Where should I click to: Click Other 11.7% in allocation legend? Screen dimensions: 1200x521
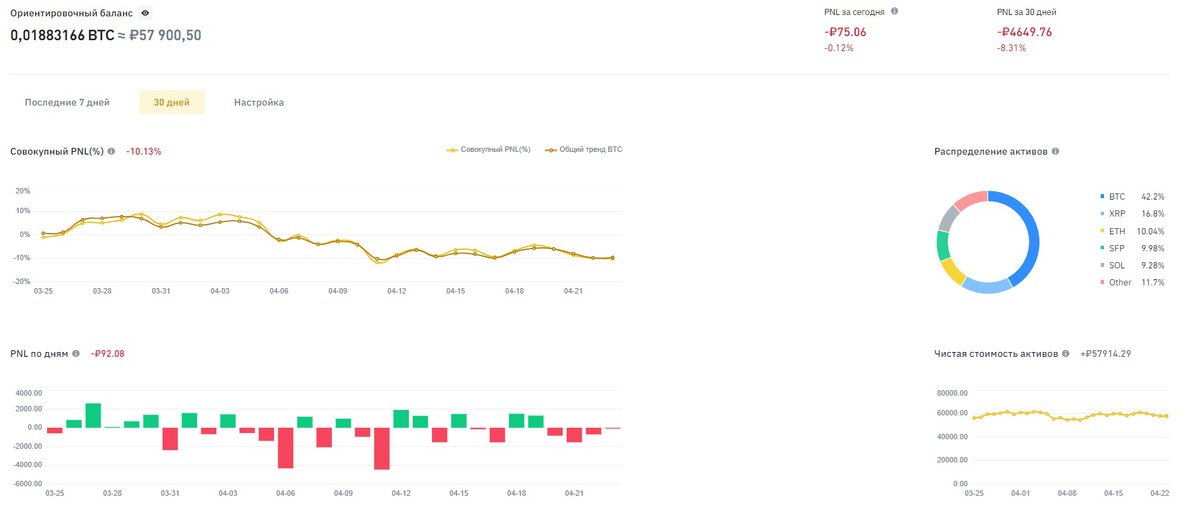point(1130,282)
